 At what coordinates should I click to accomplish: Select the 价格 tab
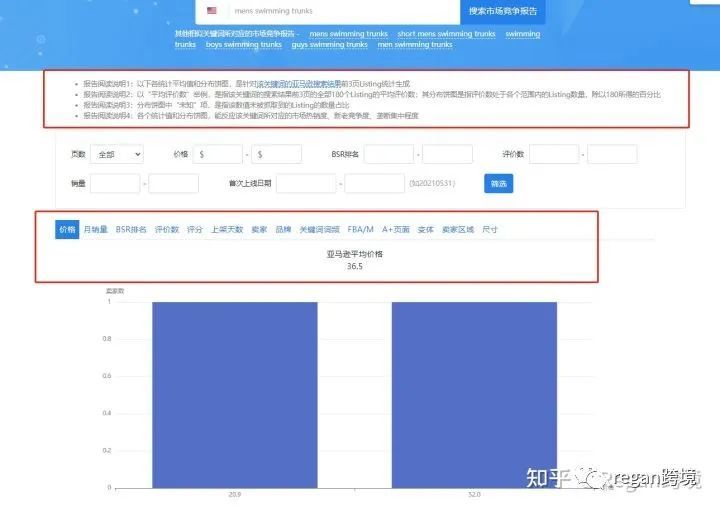(67, 230)
